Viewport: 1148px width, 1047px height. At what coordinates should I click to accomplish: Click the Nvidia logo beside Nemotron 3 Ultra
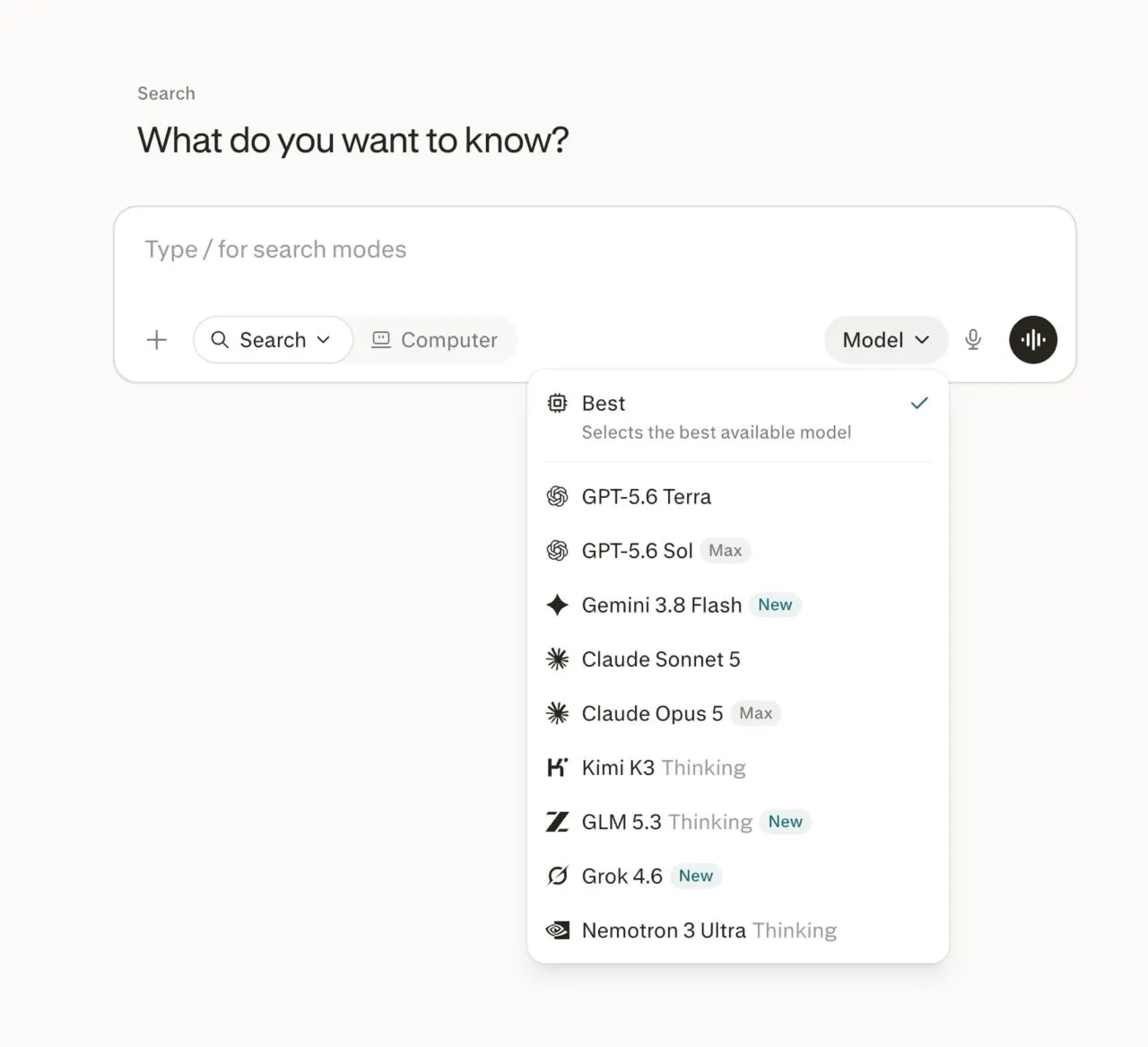[558, 930]
